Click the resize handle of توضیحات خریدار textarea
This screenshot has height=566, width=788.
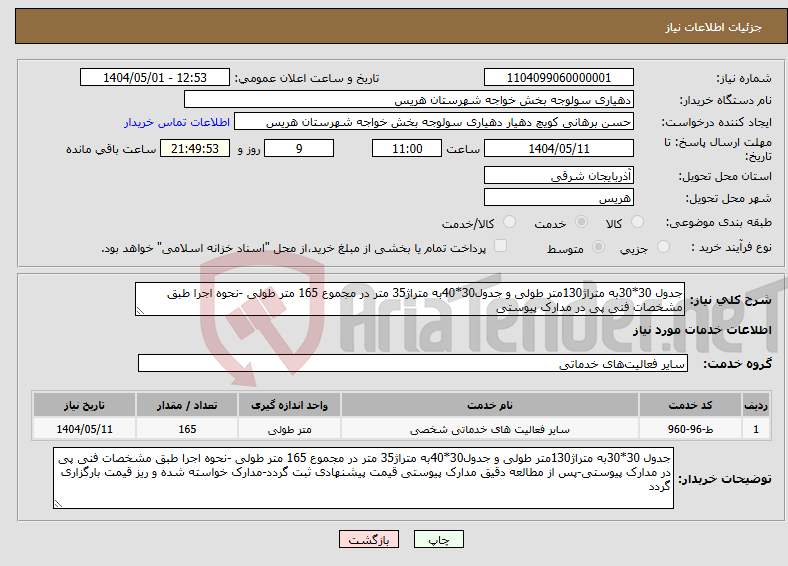tap(58, 504)
